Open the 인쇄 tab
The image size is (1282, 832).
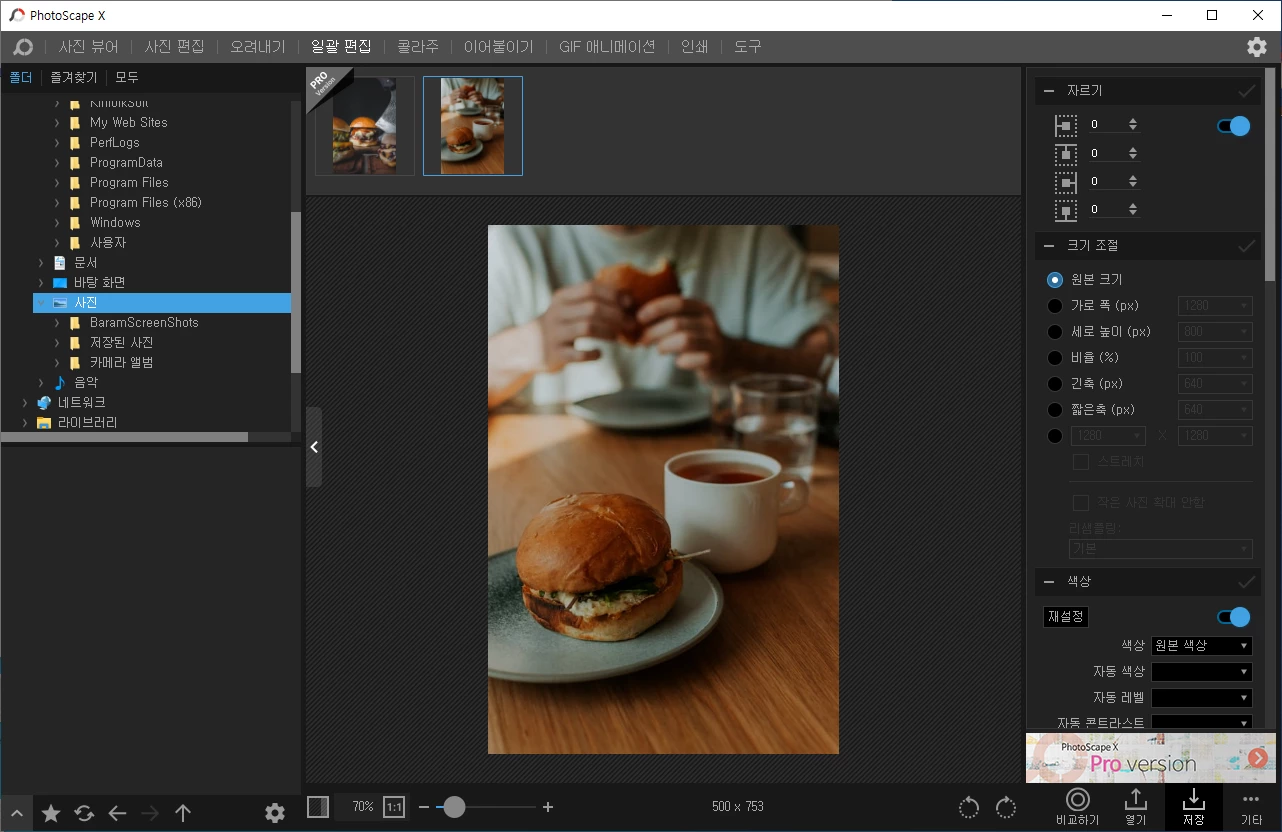point(694,47)
